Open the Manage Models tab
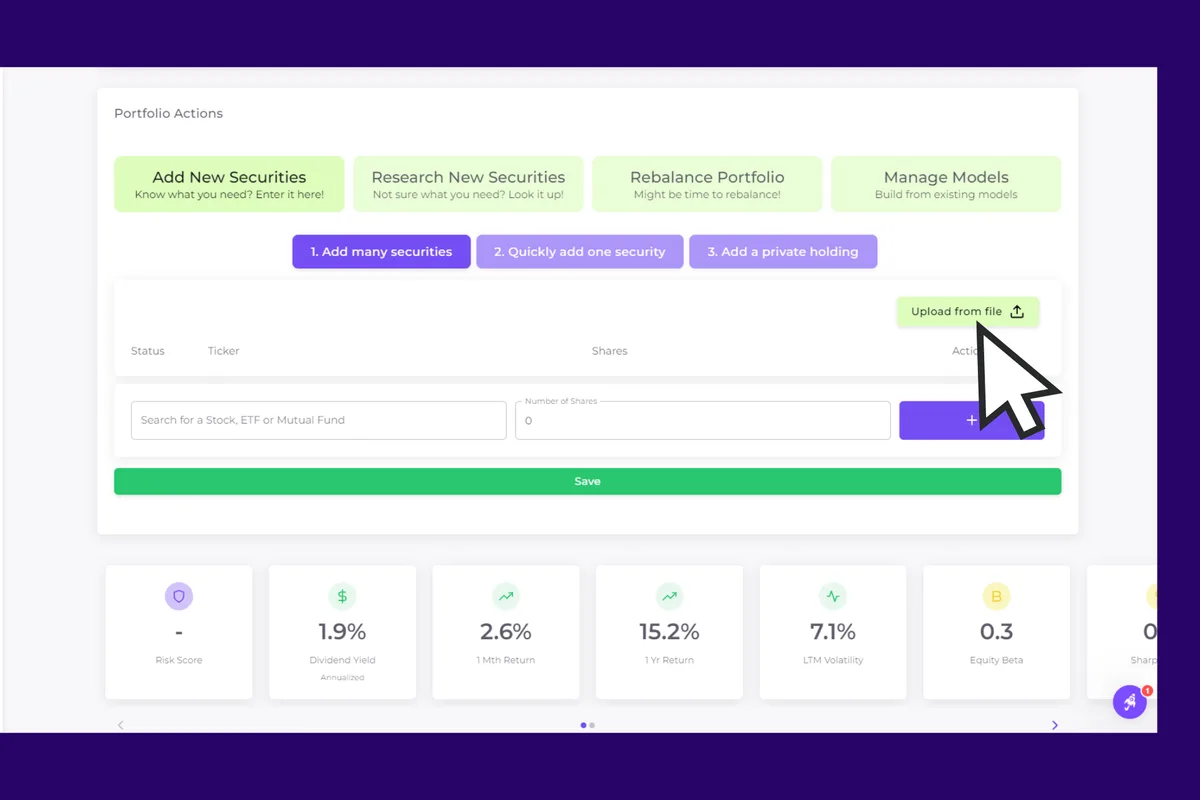The width and height of the screenshot is (1200, 800). coord(946,184)
